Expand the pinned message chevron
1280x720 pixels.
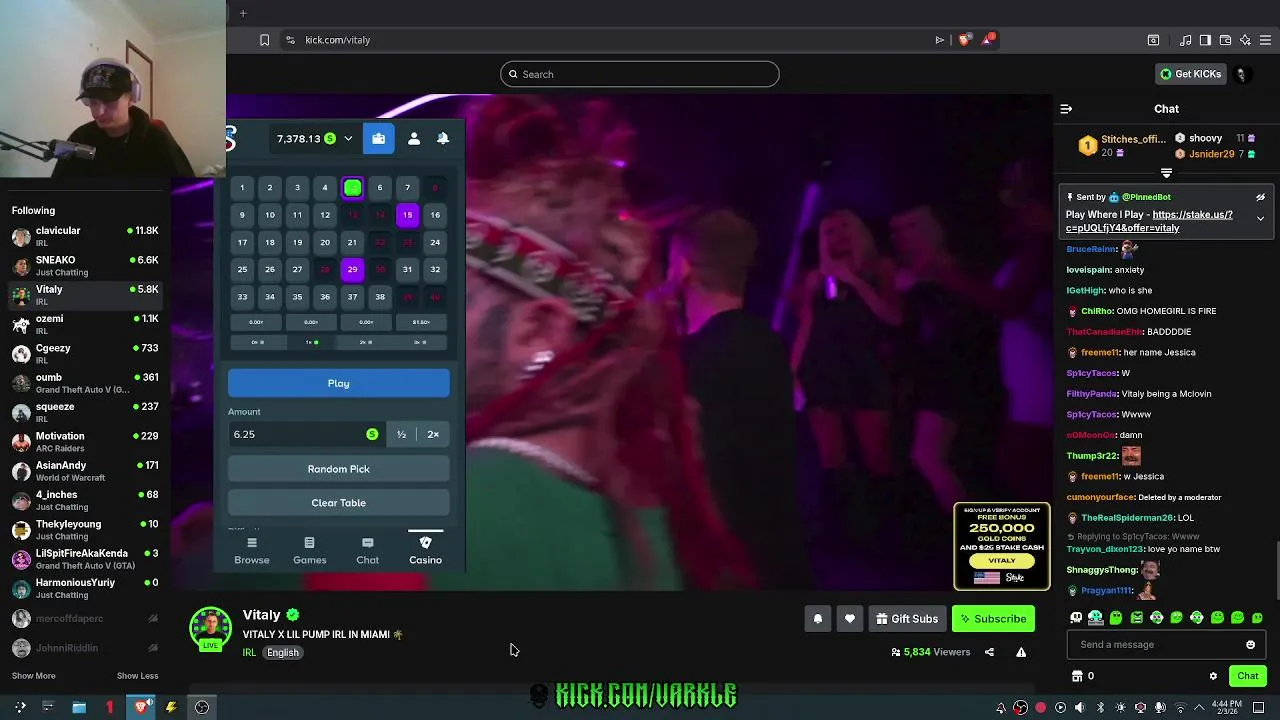click(x=1260, y=218)
